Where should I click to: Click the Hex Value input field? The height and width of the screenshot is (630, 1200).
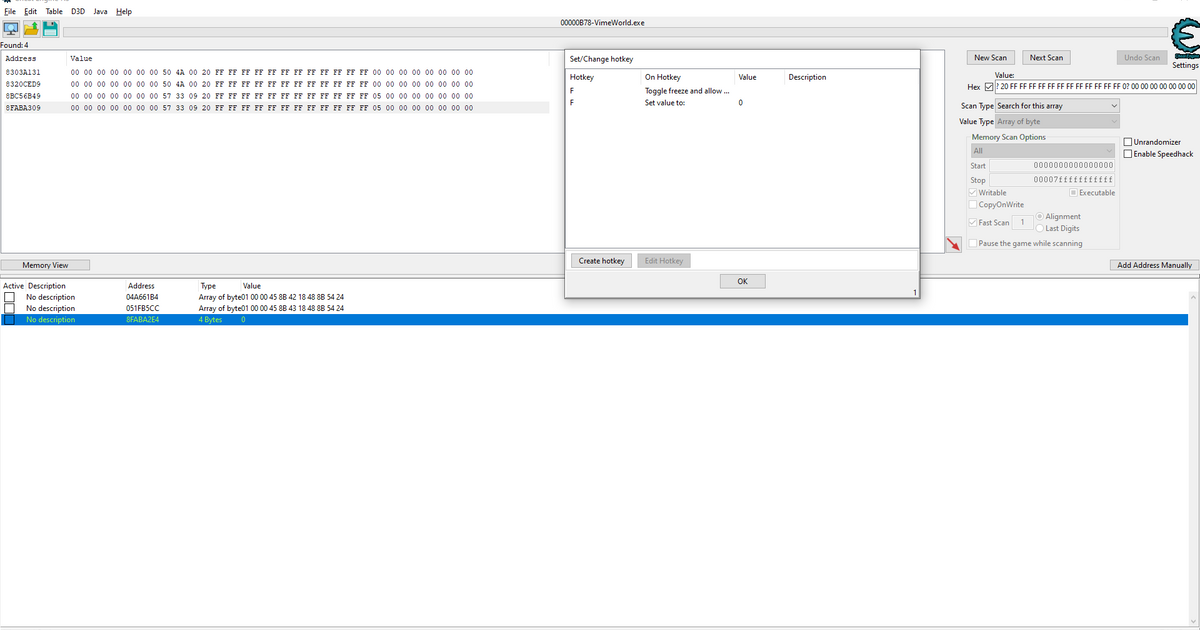tap(1097, 87)
